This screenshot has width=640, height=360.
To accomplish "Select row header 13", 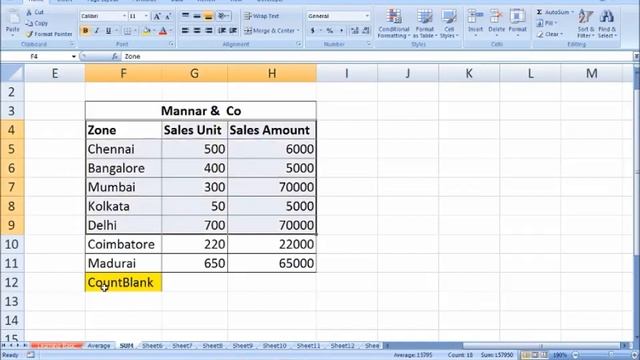I will [x=12, y=301].
